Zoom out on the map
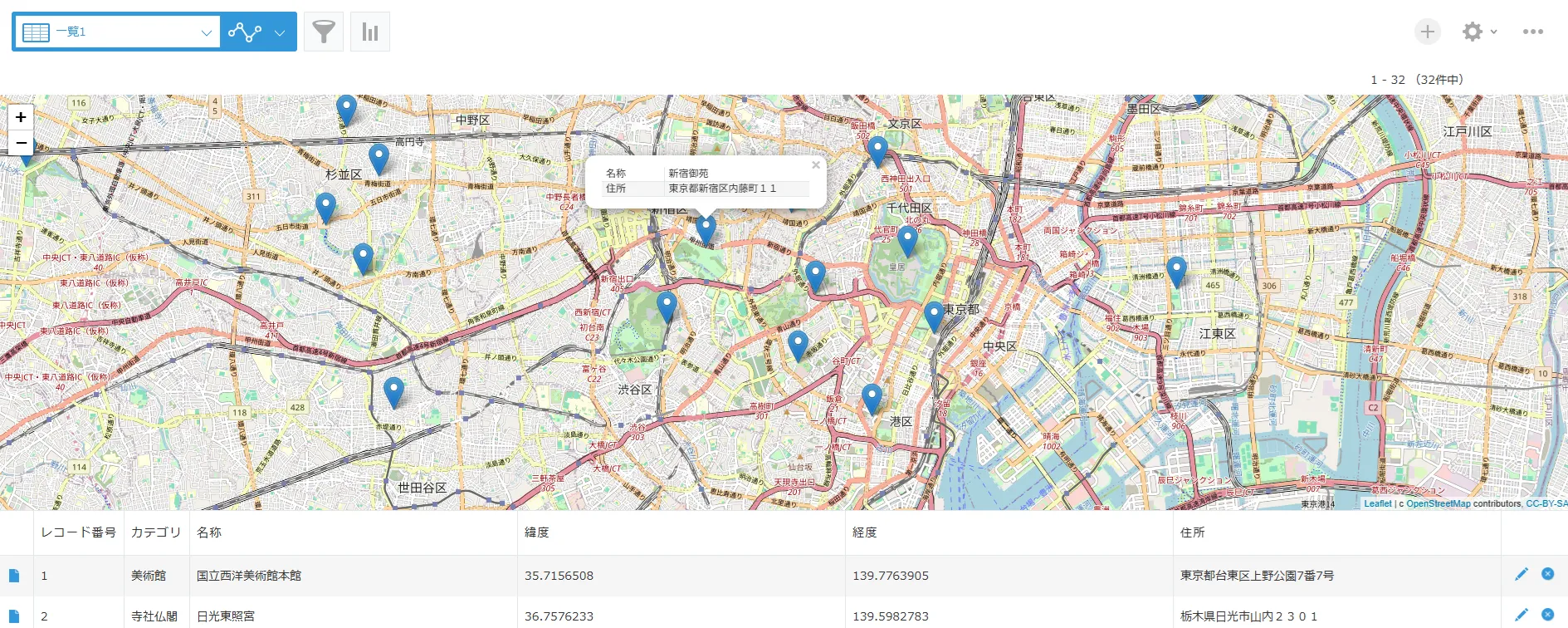 (x=21, y=143)
